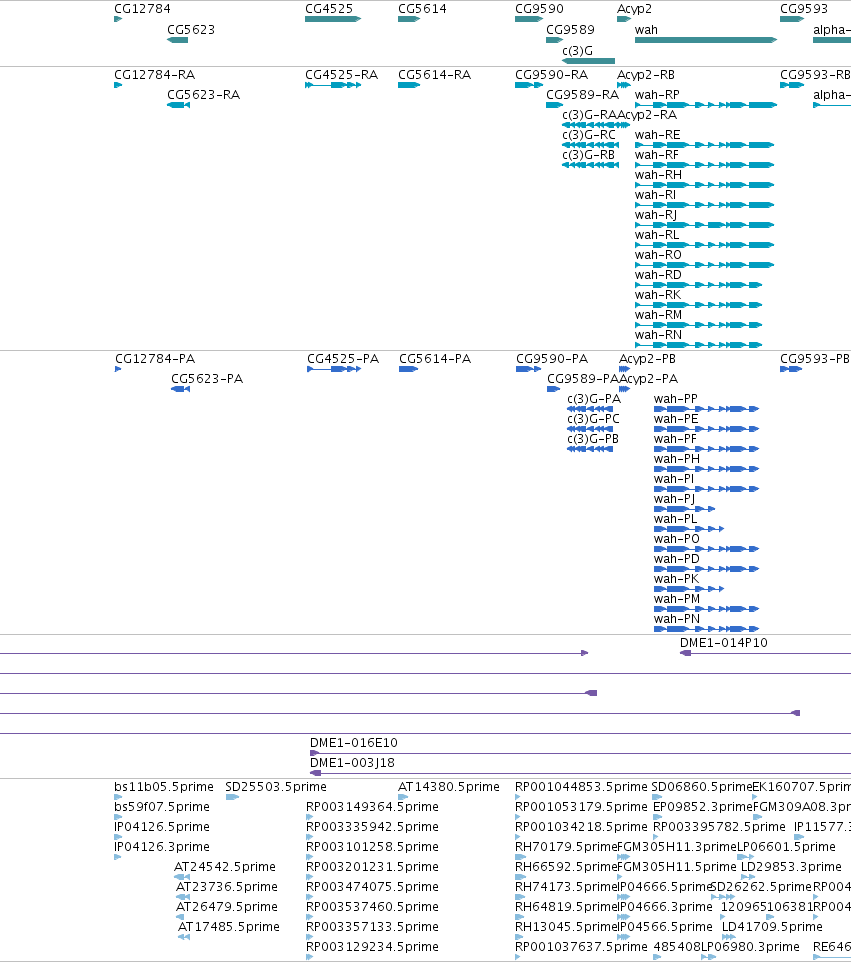This screenshot has height=962, width=851.
Task: Click the Acyp2 gene label
Action: click(634, 9)
